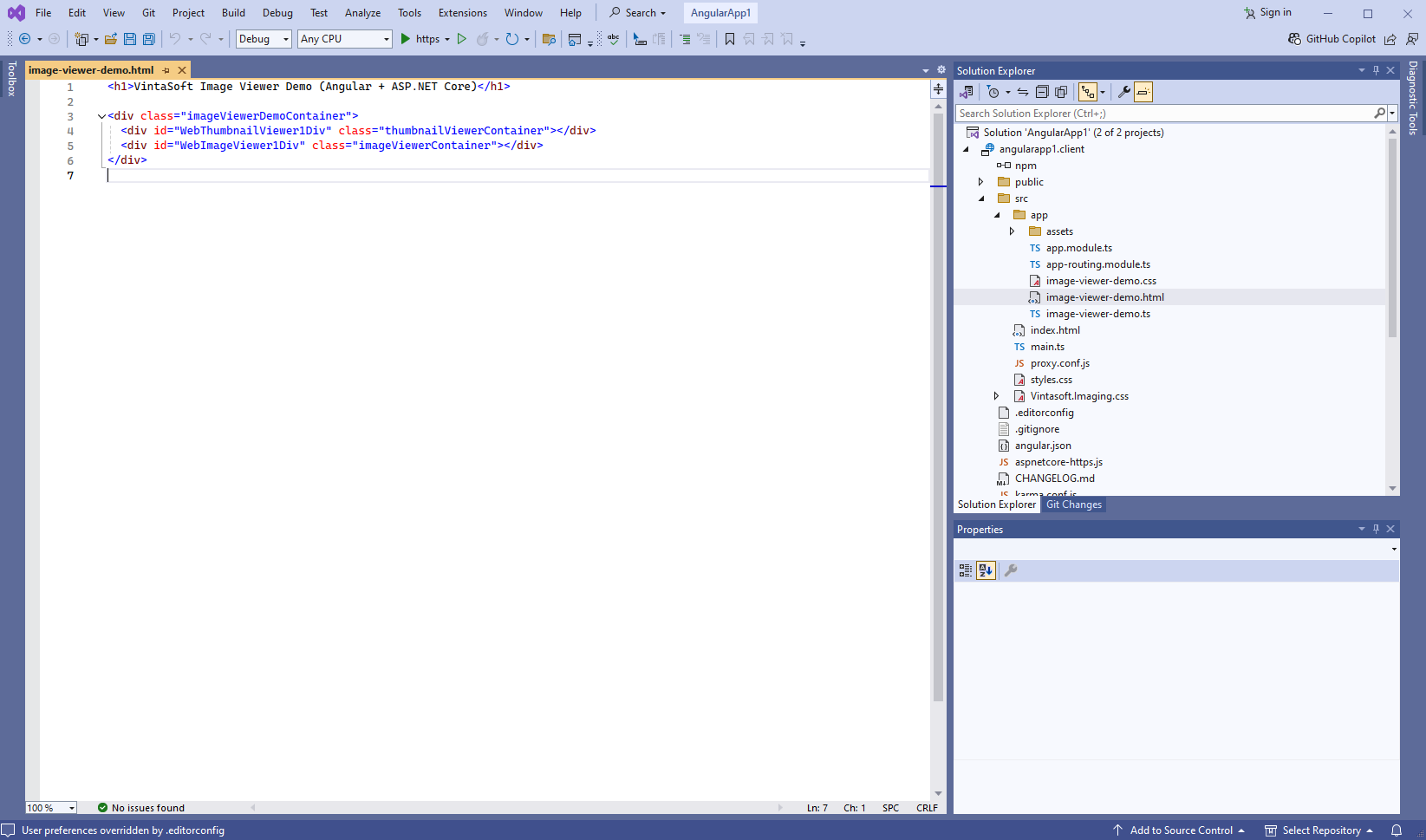Start debugging with the green https play button
The width and height of the screenshot is (1426, 840).
tap(406, 39)
